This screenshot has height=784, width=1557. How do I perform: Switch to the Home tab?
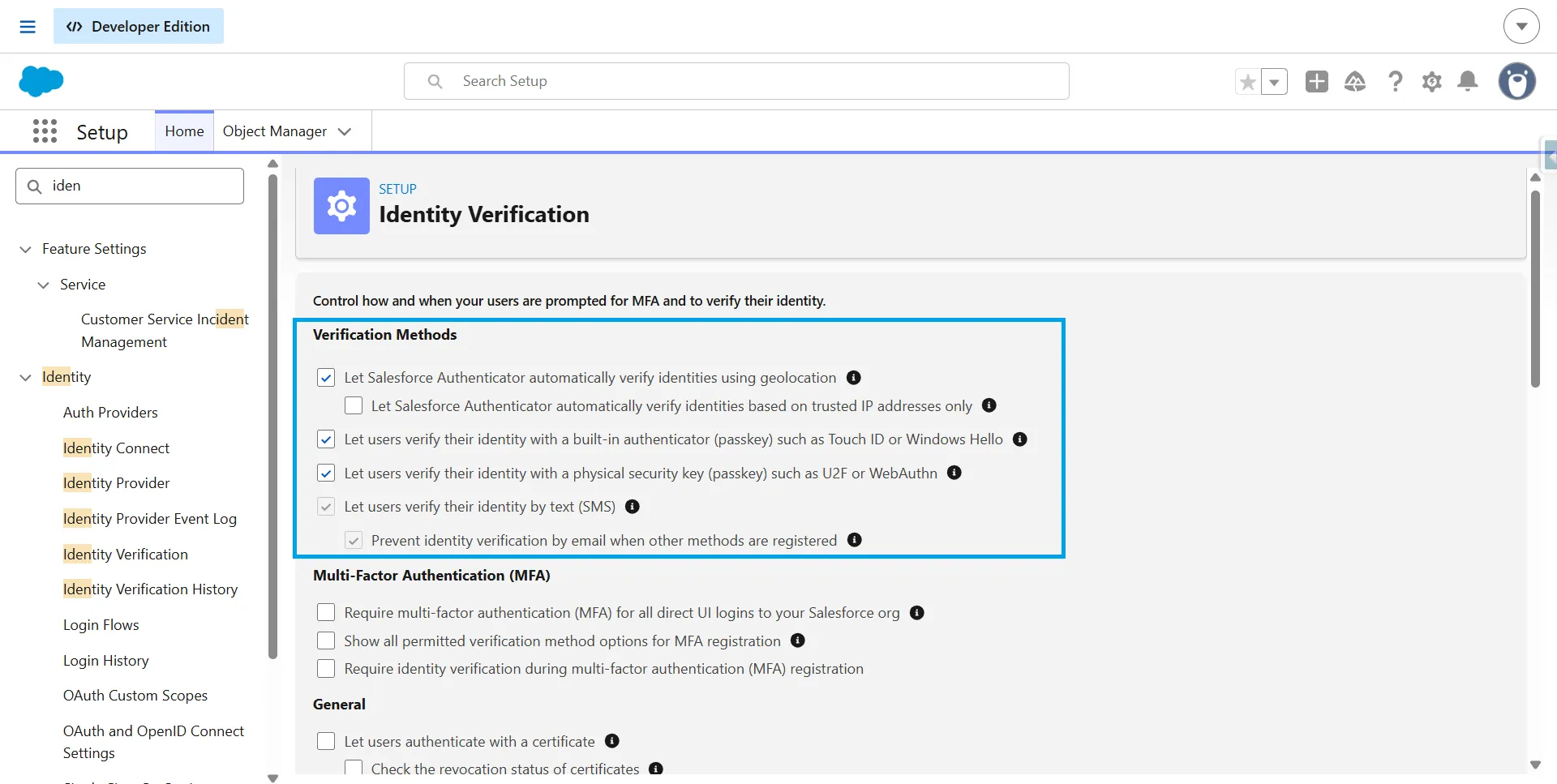184,131
